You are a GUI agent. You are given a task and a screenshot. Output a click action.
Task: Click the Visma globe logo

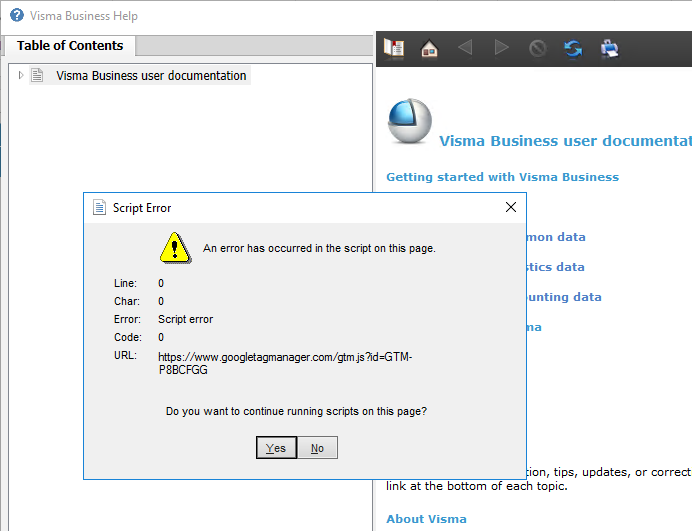point(410,121)
